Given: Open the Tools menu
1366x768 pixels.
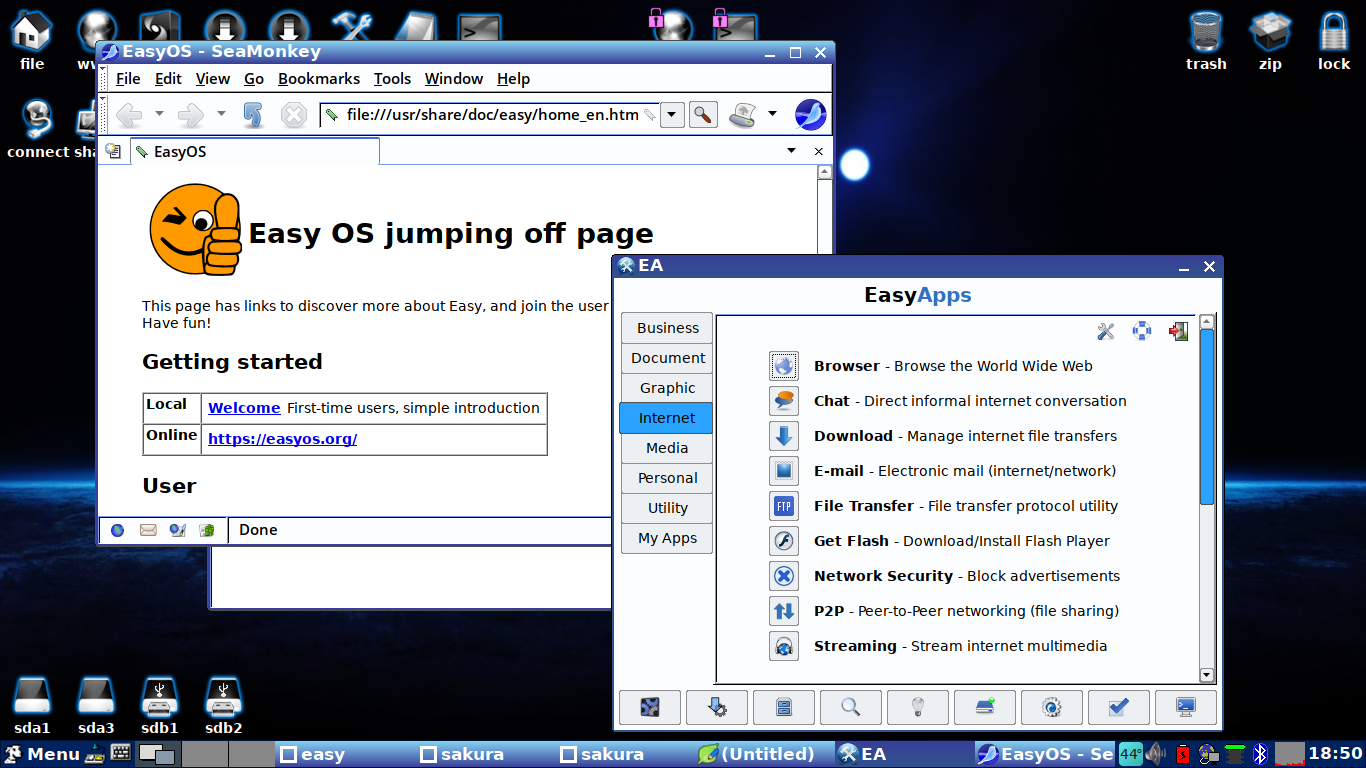Looking at the screenshot, I should (393, 79).
